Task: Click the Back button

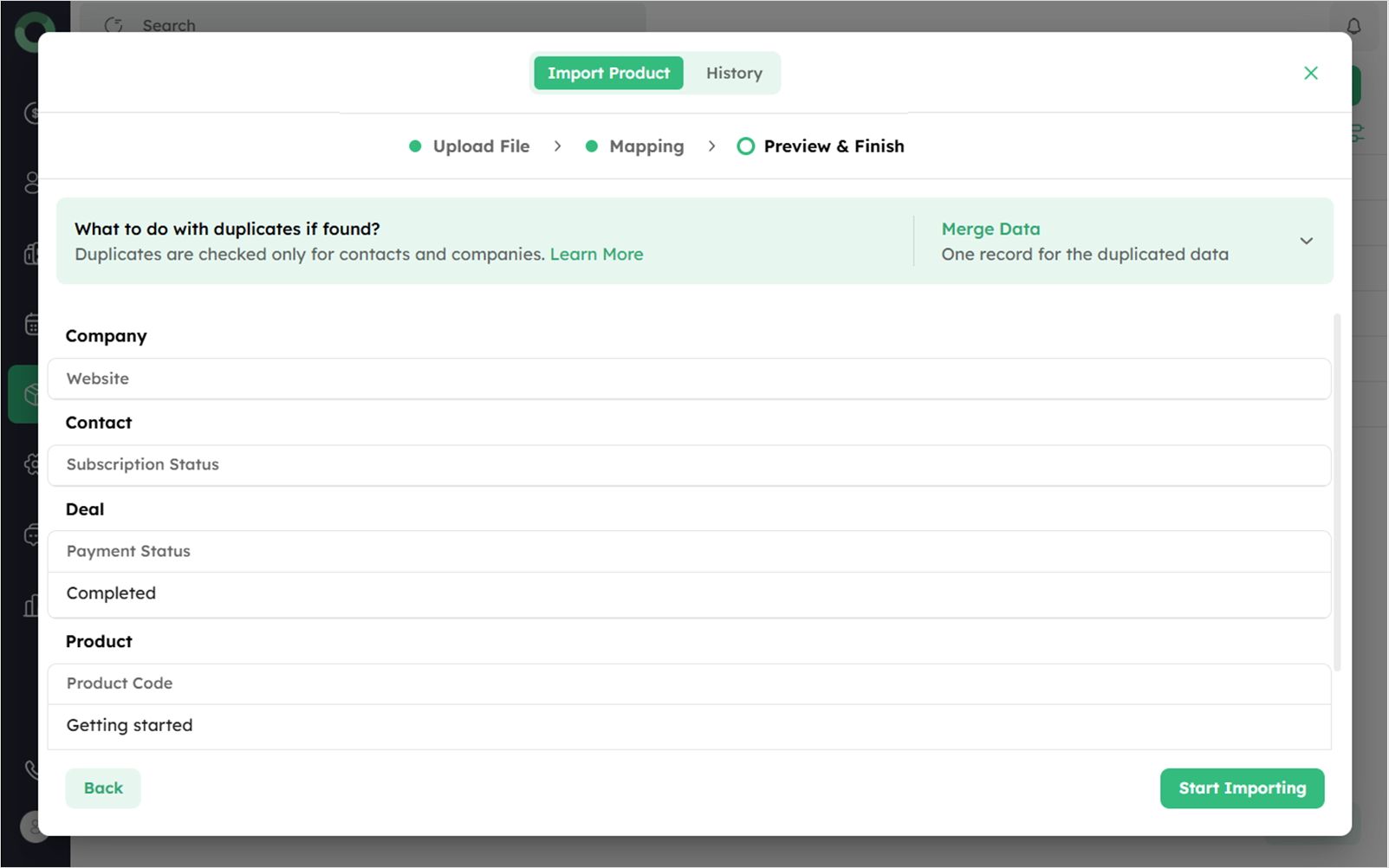Action: coord(103,788)
